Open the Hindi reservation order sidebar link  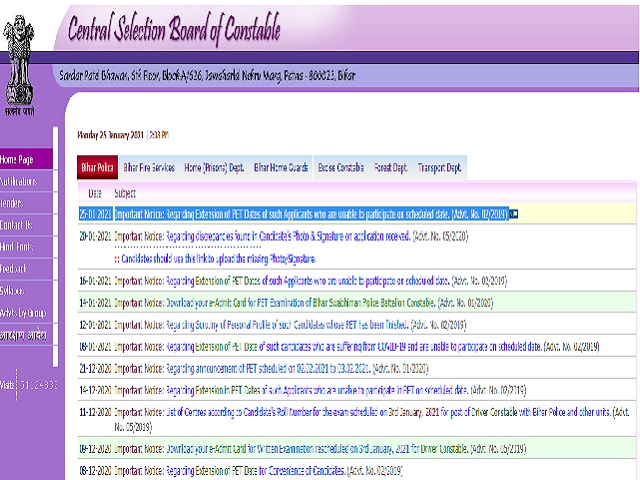click(x=26, y=335)
